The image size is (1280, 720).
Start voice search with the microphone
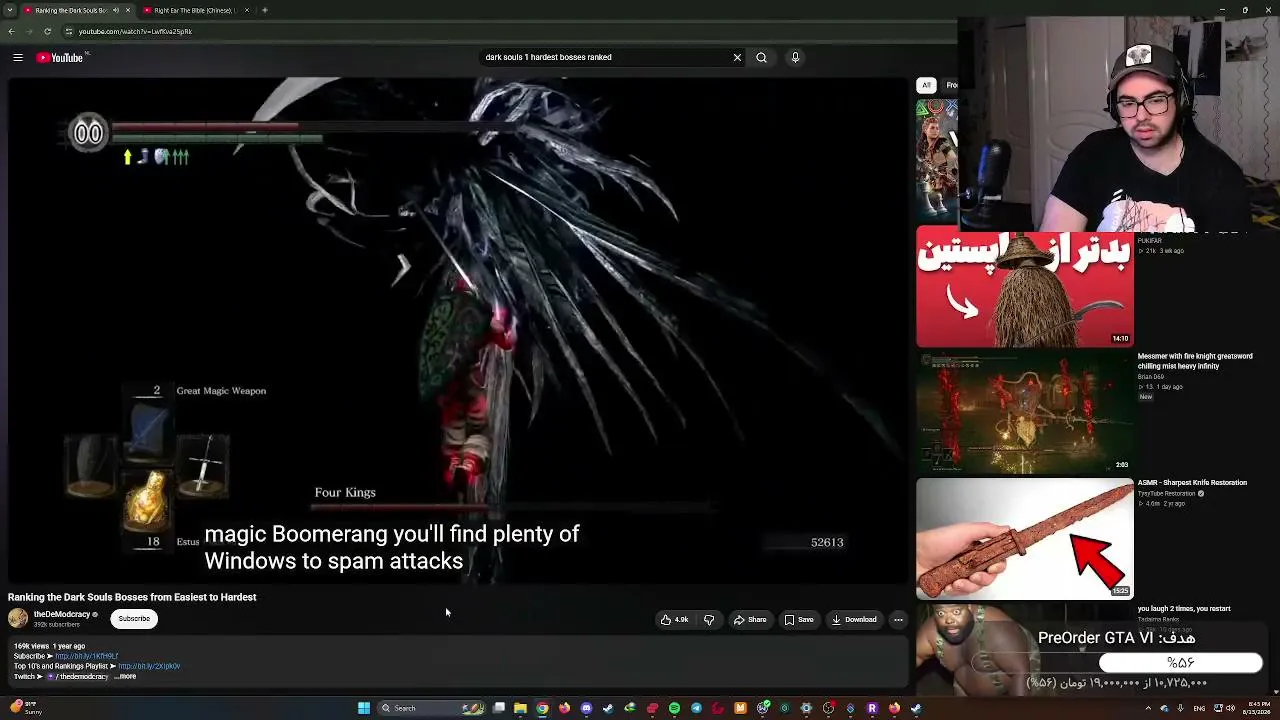[x=795, y=57]
